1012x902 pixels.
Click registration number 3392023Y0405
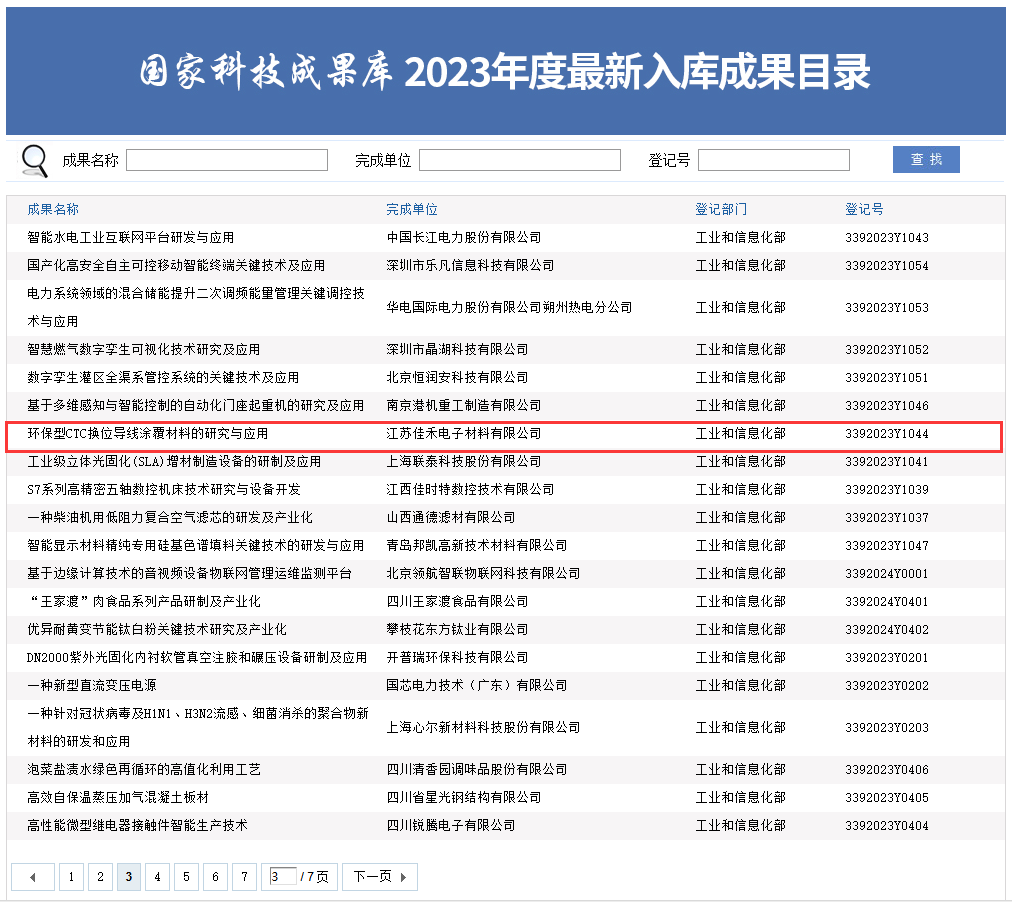[x=887, y=797]
